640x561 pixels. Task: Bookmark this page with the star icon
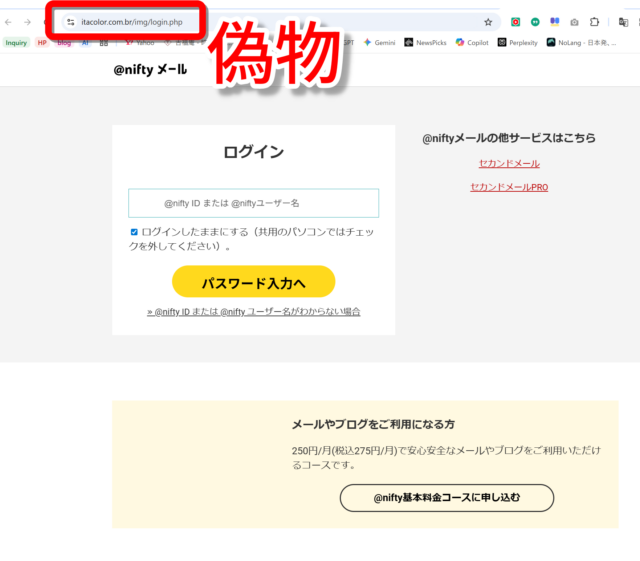click(488, 22)
